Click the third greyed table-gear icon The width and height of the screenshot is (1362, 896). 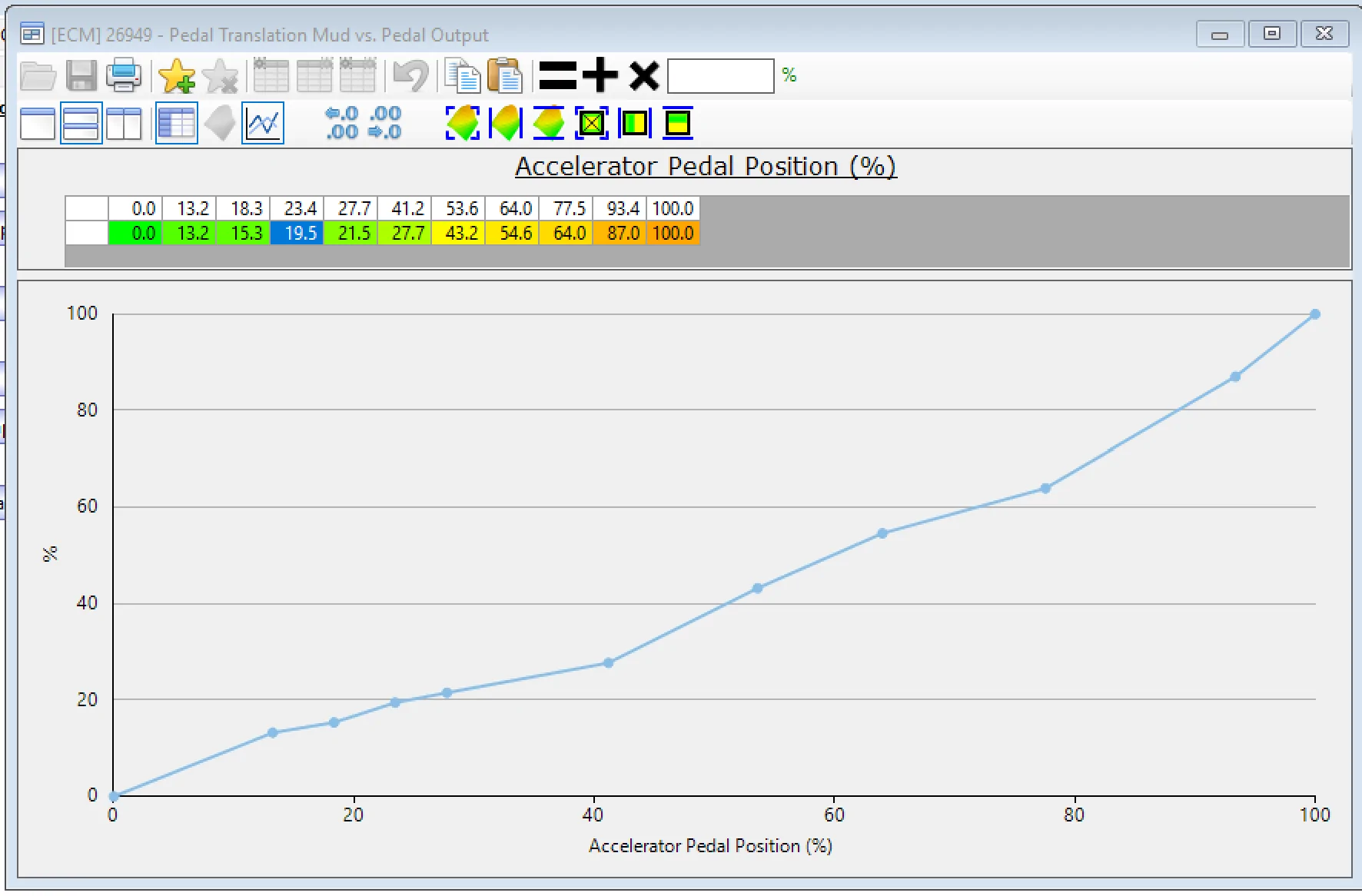(357, 75)
